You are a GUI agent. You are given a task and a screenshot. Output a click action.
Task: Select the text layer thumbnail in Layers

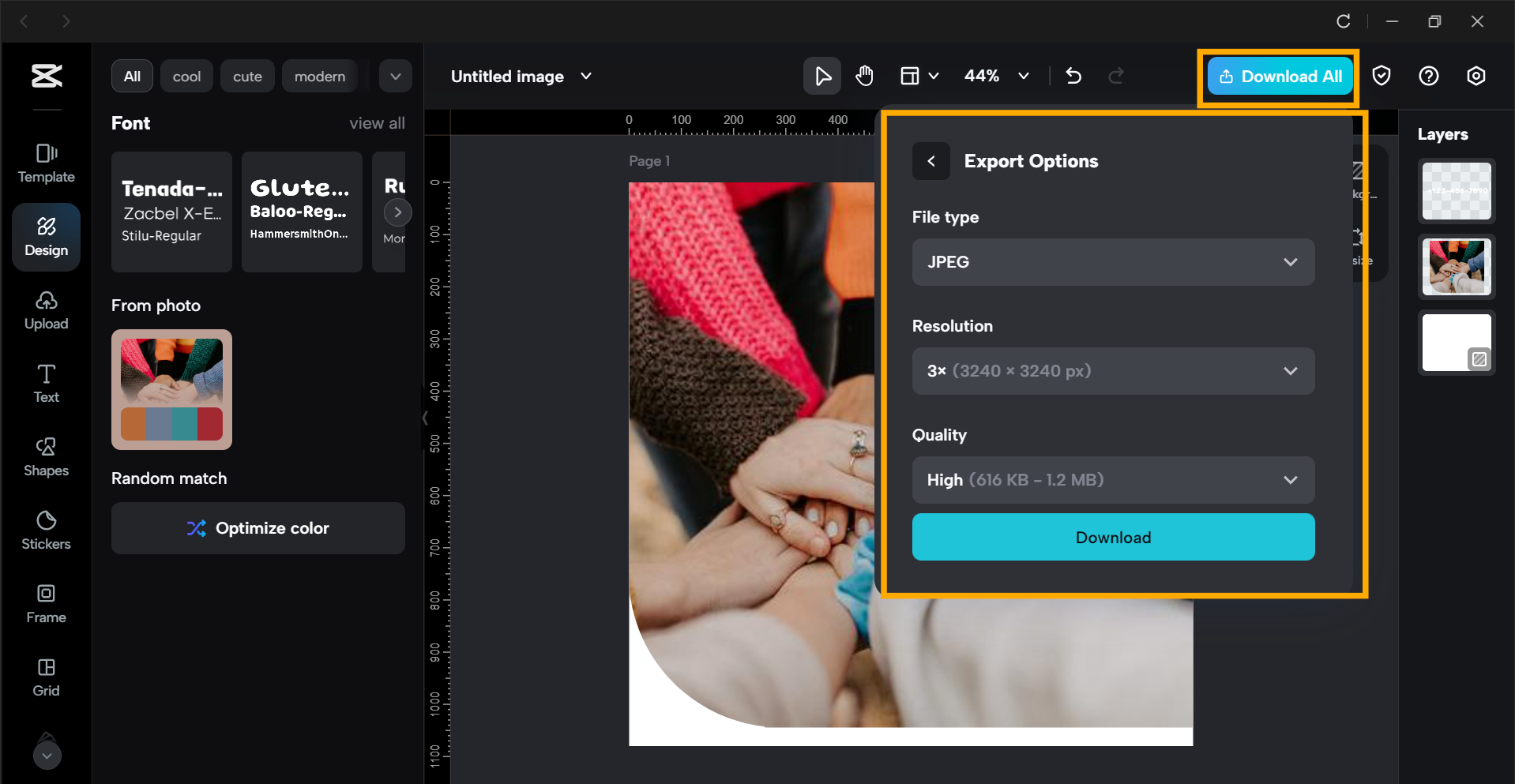coord(1457,191)
